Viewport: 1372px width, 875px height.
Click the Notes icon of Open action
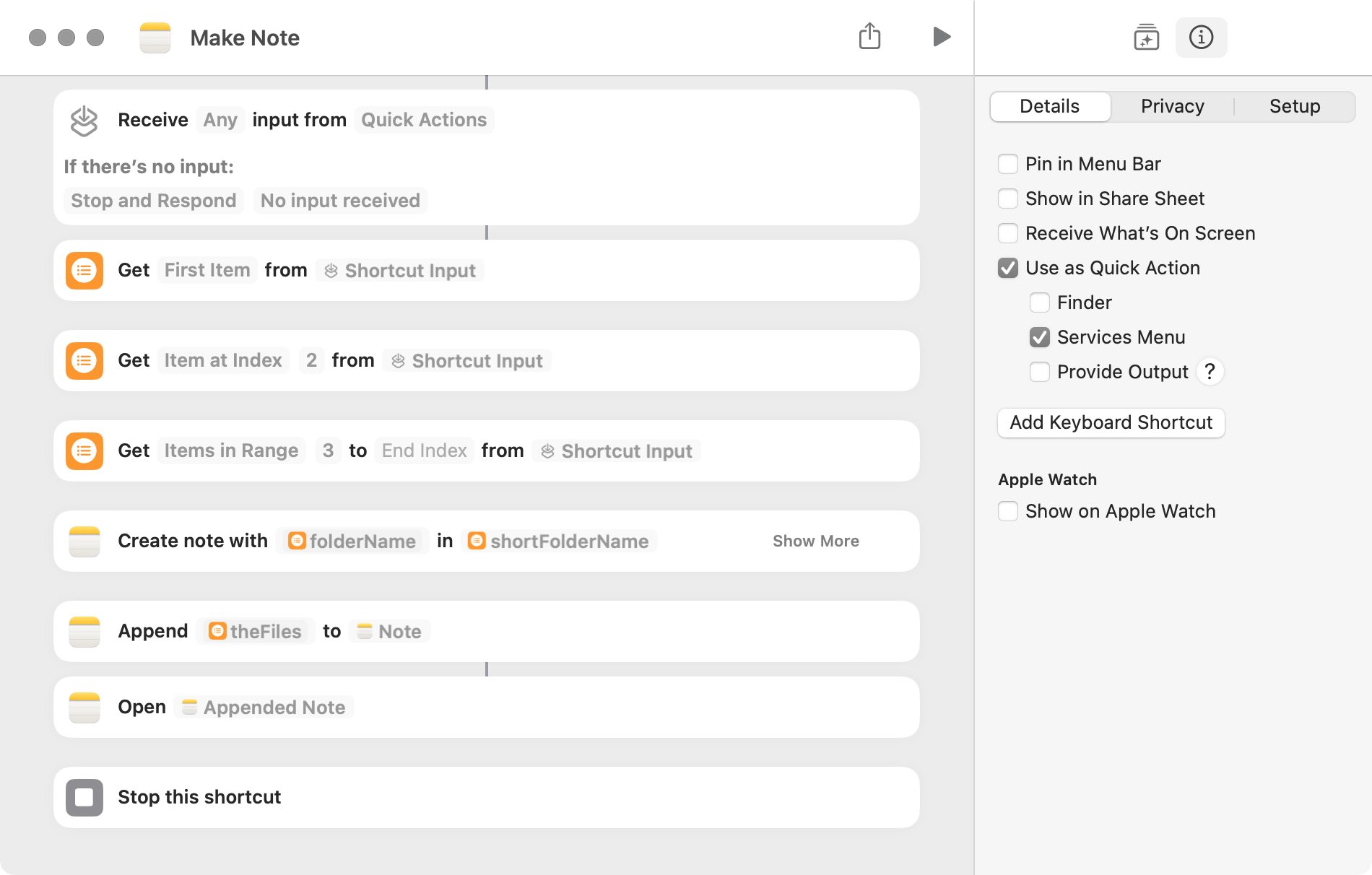84,708
